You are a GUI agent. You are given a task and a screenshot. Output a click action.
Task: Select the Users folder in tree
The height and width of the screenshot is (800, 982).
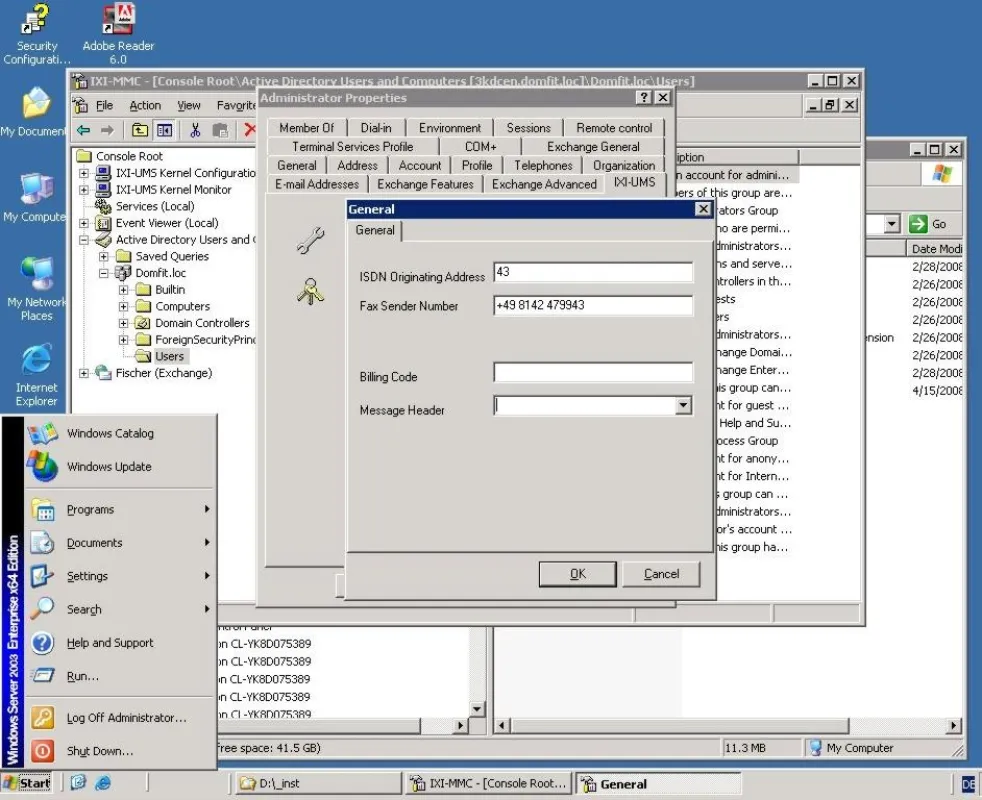tap(169, 356)
